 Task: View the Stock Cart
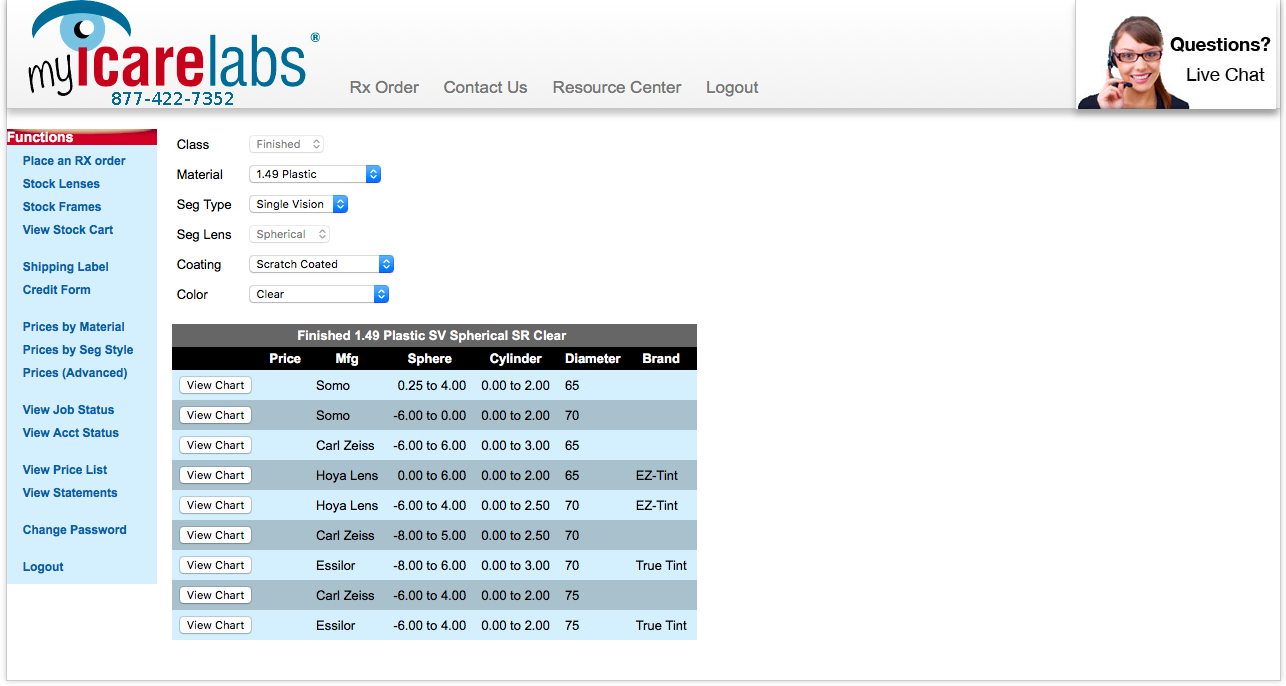(x=67, y=229)
